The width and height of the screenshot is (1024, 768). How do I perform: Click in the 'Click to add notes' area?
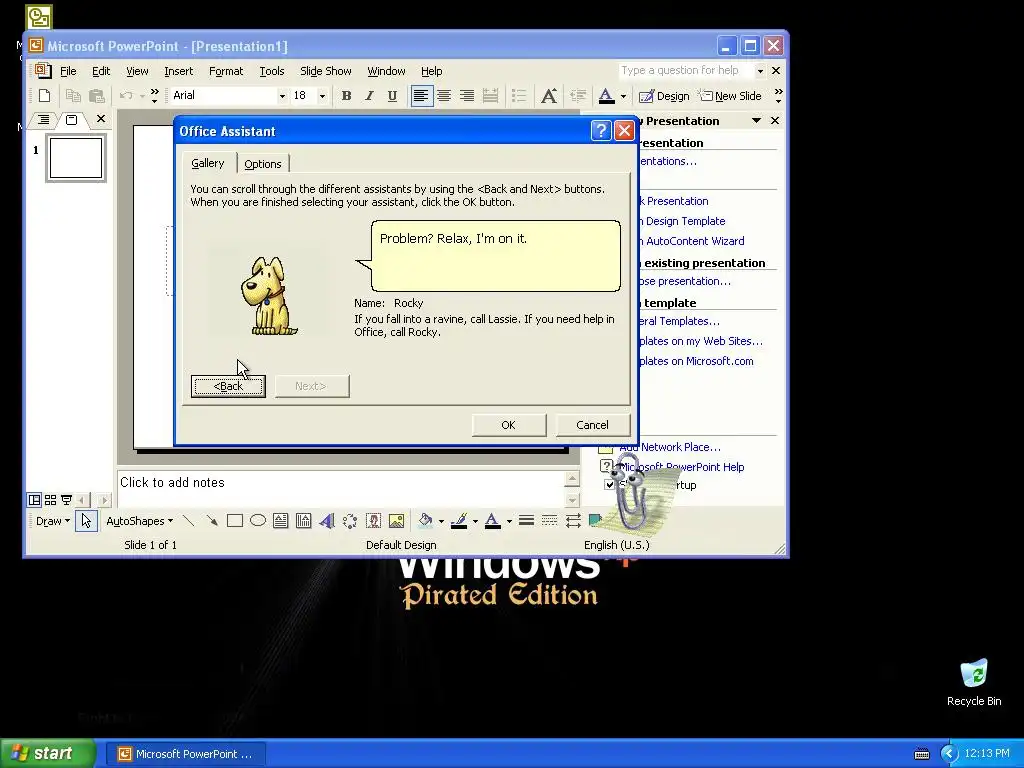(x=340, y=488)
